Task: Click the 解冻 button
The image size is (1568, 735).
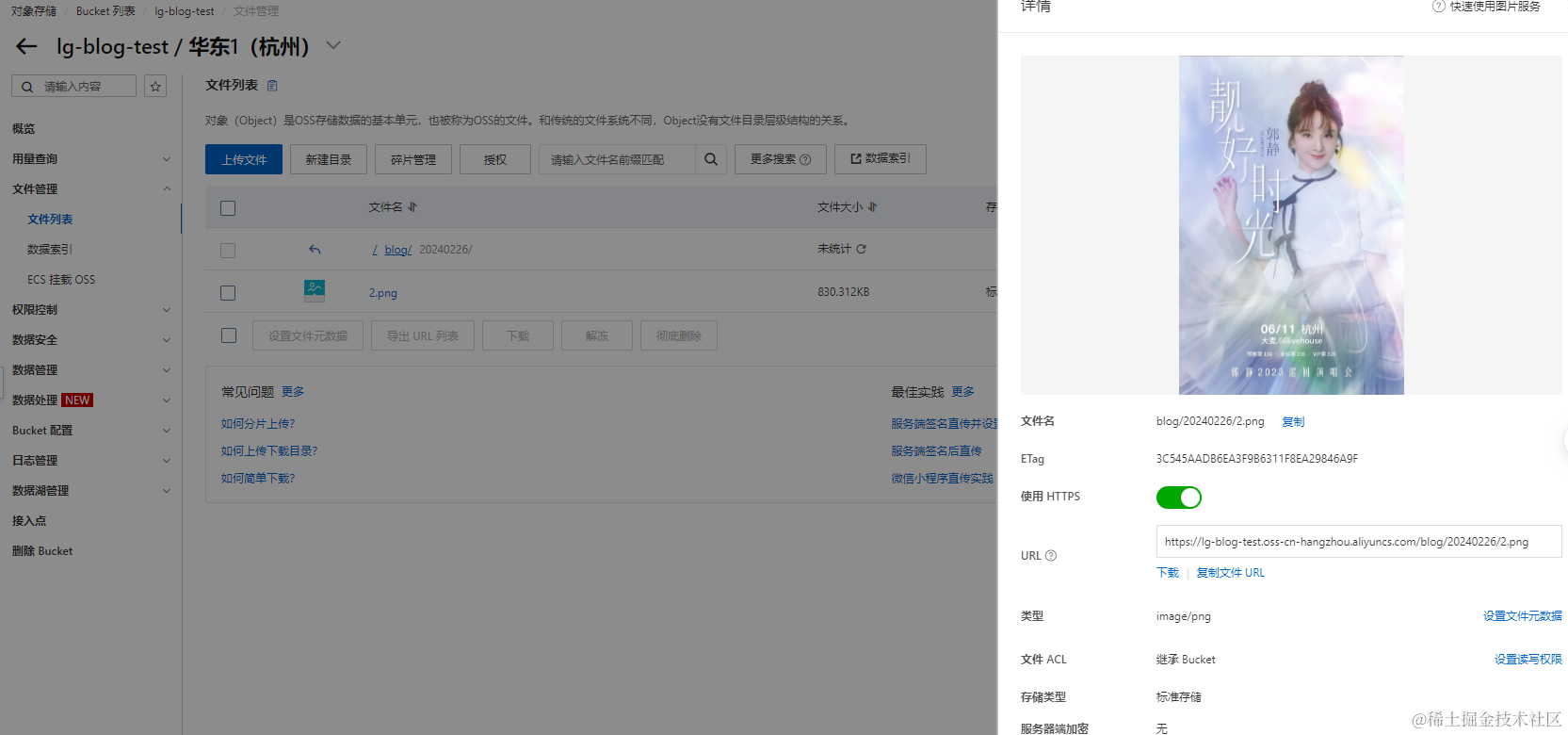Action: (x=597, y=335)
